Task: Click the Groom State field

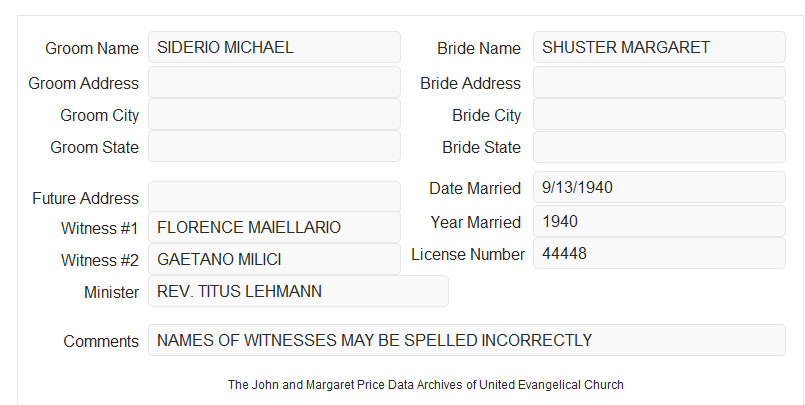Action: coord(274,146)
